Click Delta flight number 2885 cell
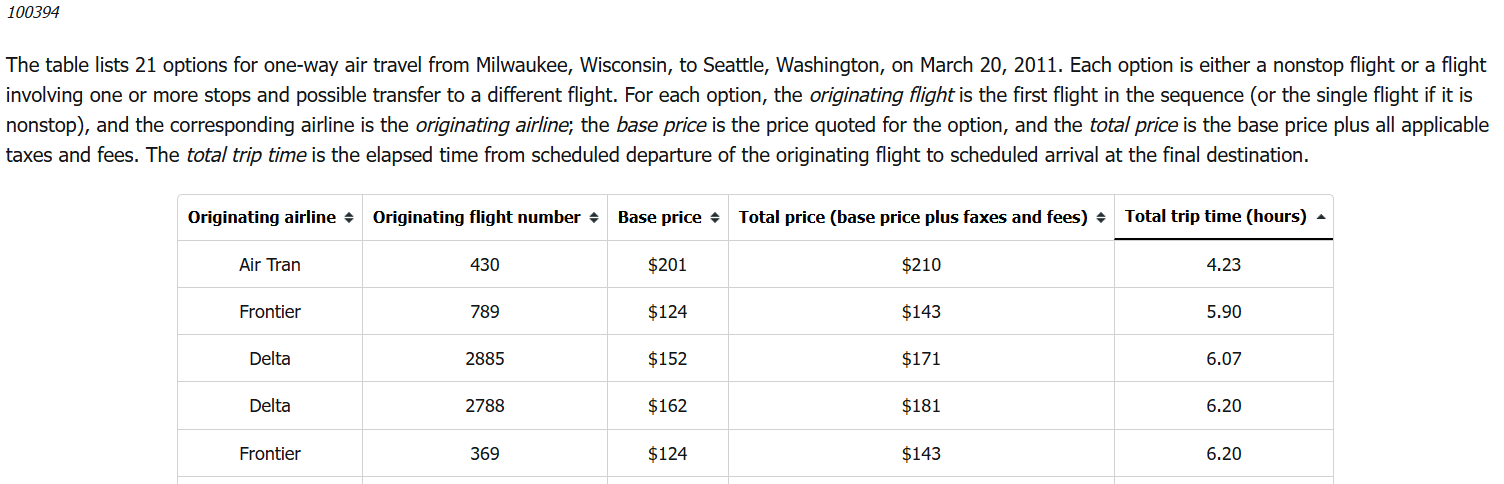Image resolution: width=1504 pixels, height=484 pixels. (485, 359)
